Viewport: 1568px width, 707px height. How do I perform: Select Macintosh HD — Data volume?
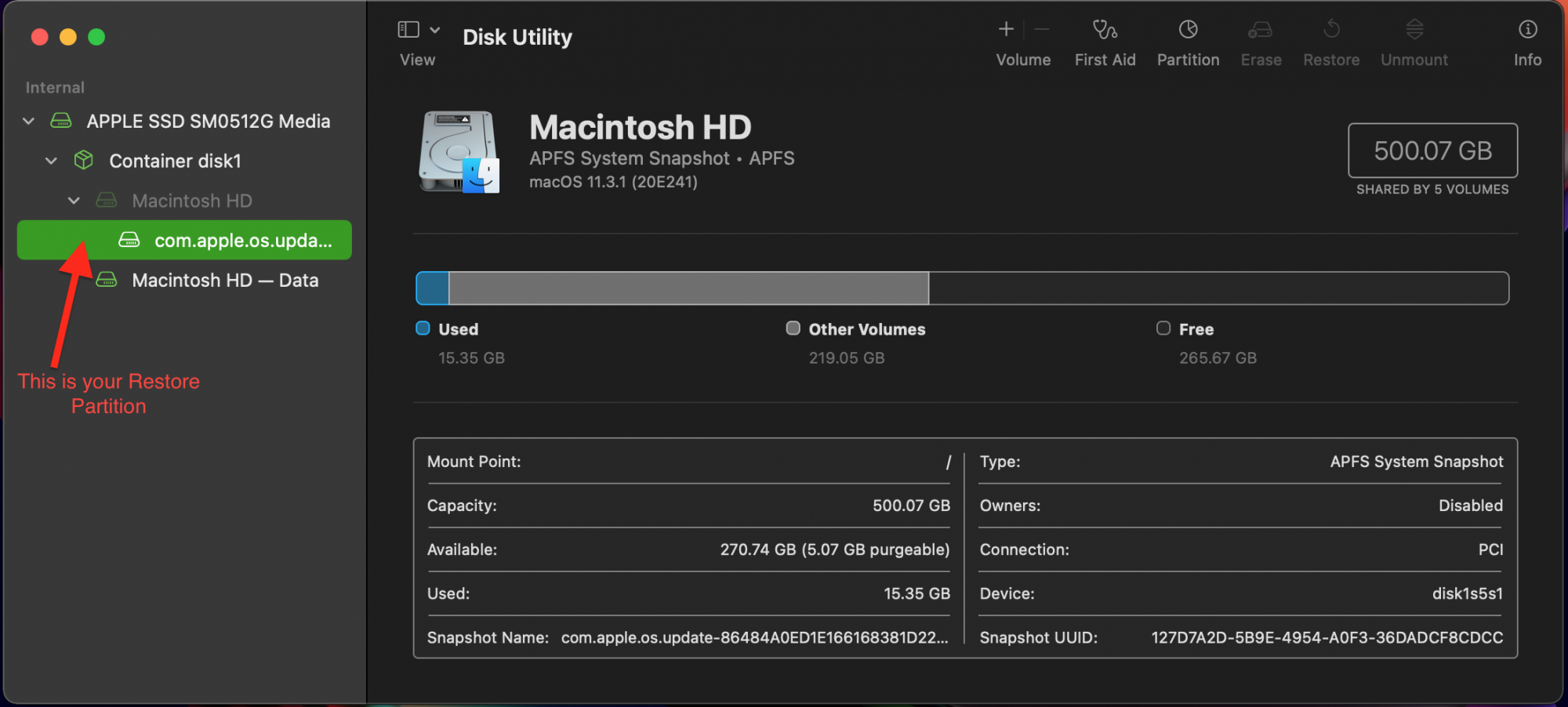[x=225, y=280]
